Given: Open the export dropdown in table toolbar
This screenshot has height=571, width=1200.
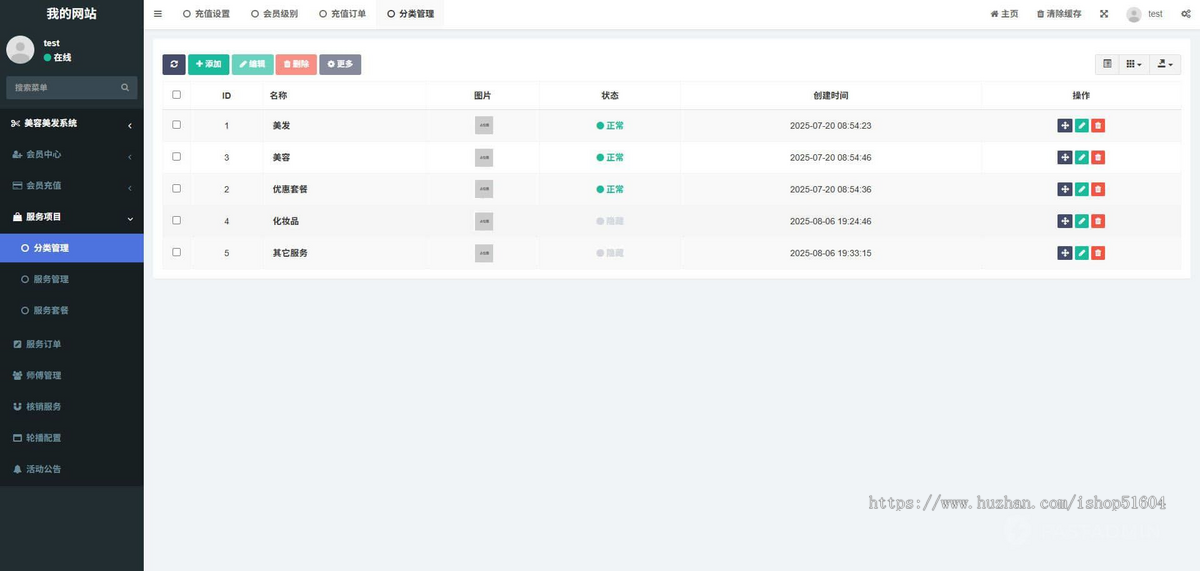Looking at the screenshot, I should tap(1165, 64).
